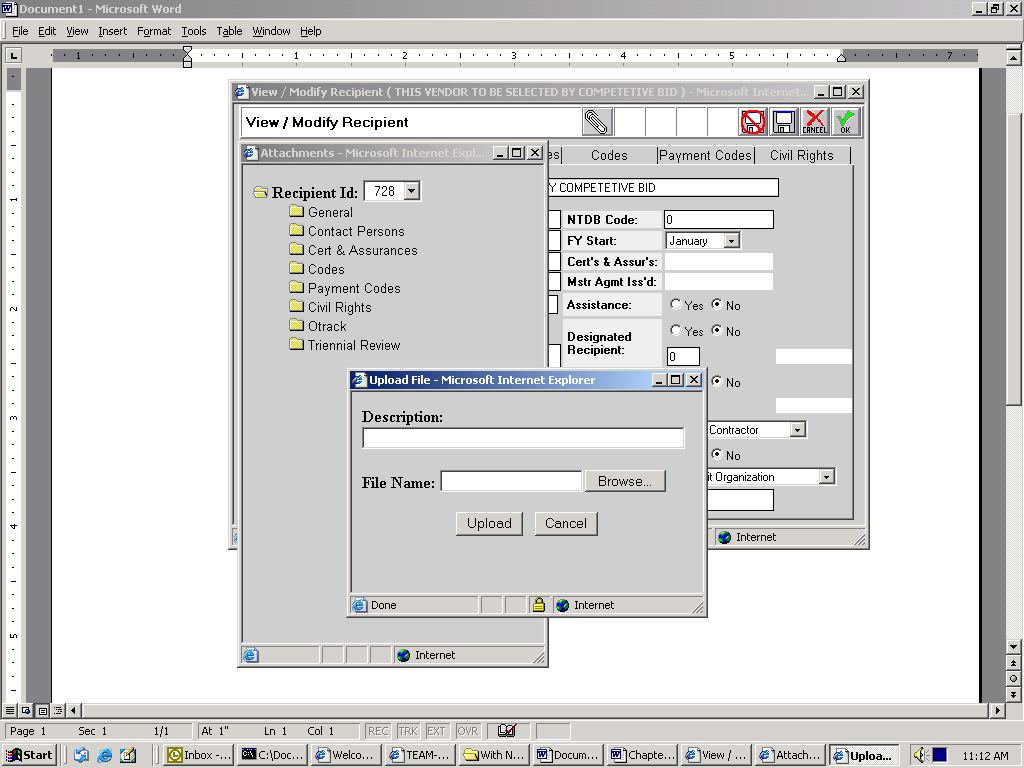Viewport: 1024px width, 768px height.
Task: Click Cancel in the Upload File dialog
Action: (566, 523)
